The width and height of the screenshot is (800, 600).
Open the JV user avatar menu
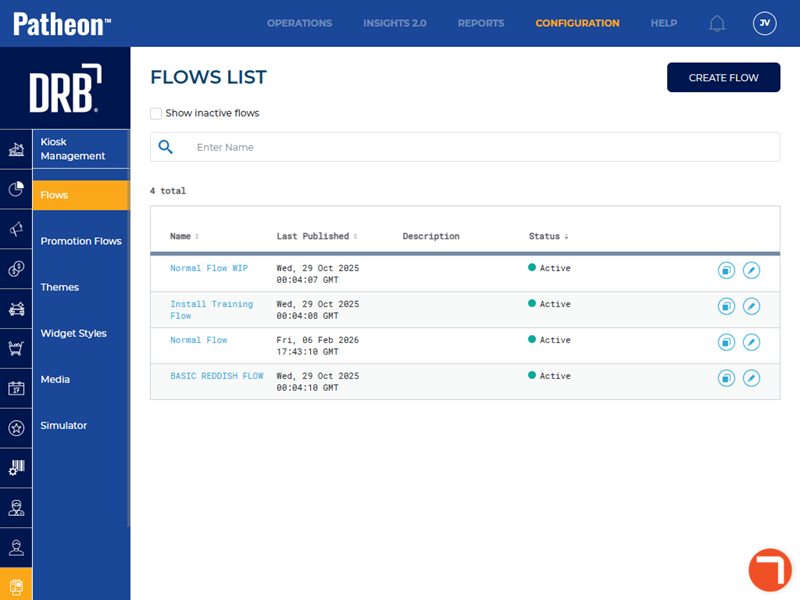(x=764, y=24)
